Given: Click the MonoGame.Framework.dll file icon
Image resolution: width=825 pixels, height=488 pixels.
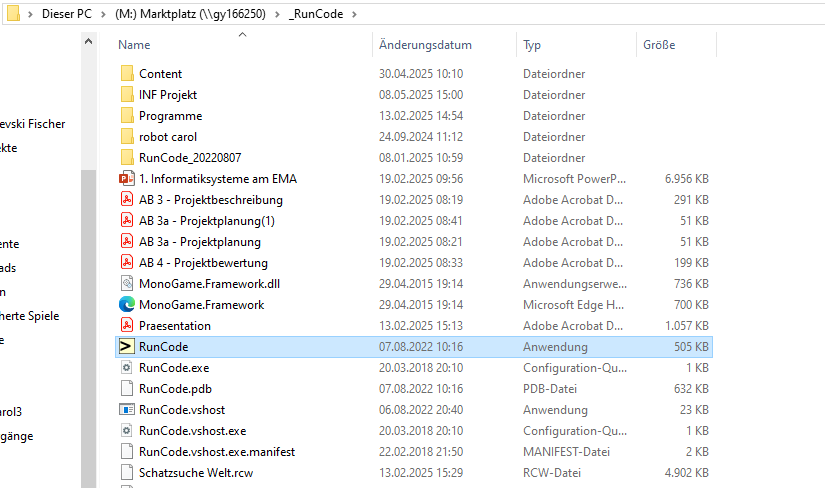Looking at the screenshot, I should [x=127, y=284].
